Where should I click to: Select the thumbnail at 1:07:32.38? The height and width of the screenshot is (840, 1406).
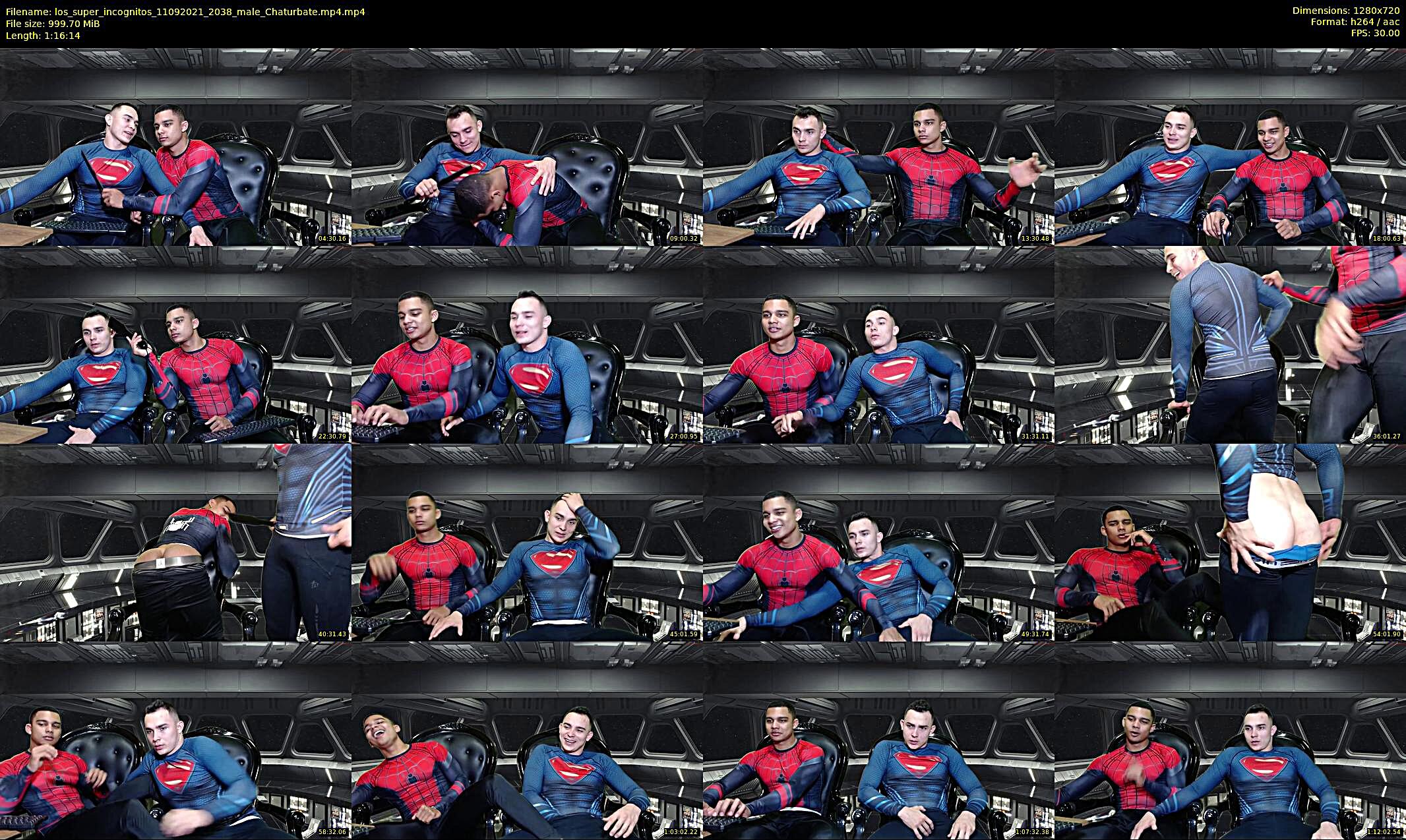tap(878, 740)
